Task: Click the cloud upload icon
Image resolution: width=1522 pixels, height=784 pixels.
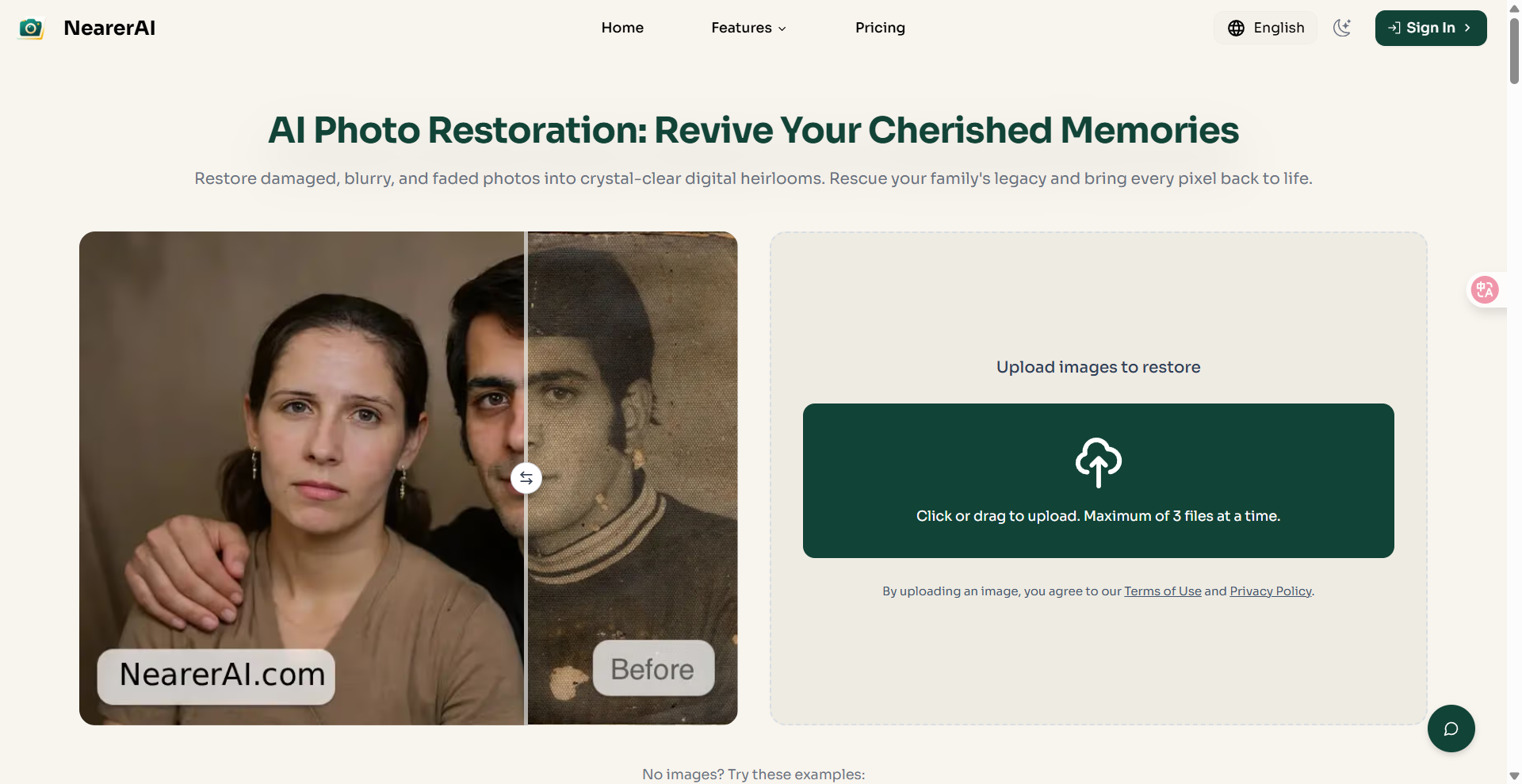Action: pyautogui.click(x=1098, y=461)
